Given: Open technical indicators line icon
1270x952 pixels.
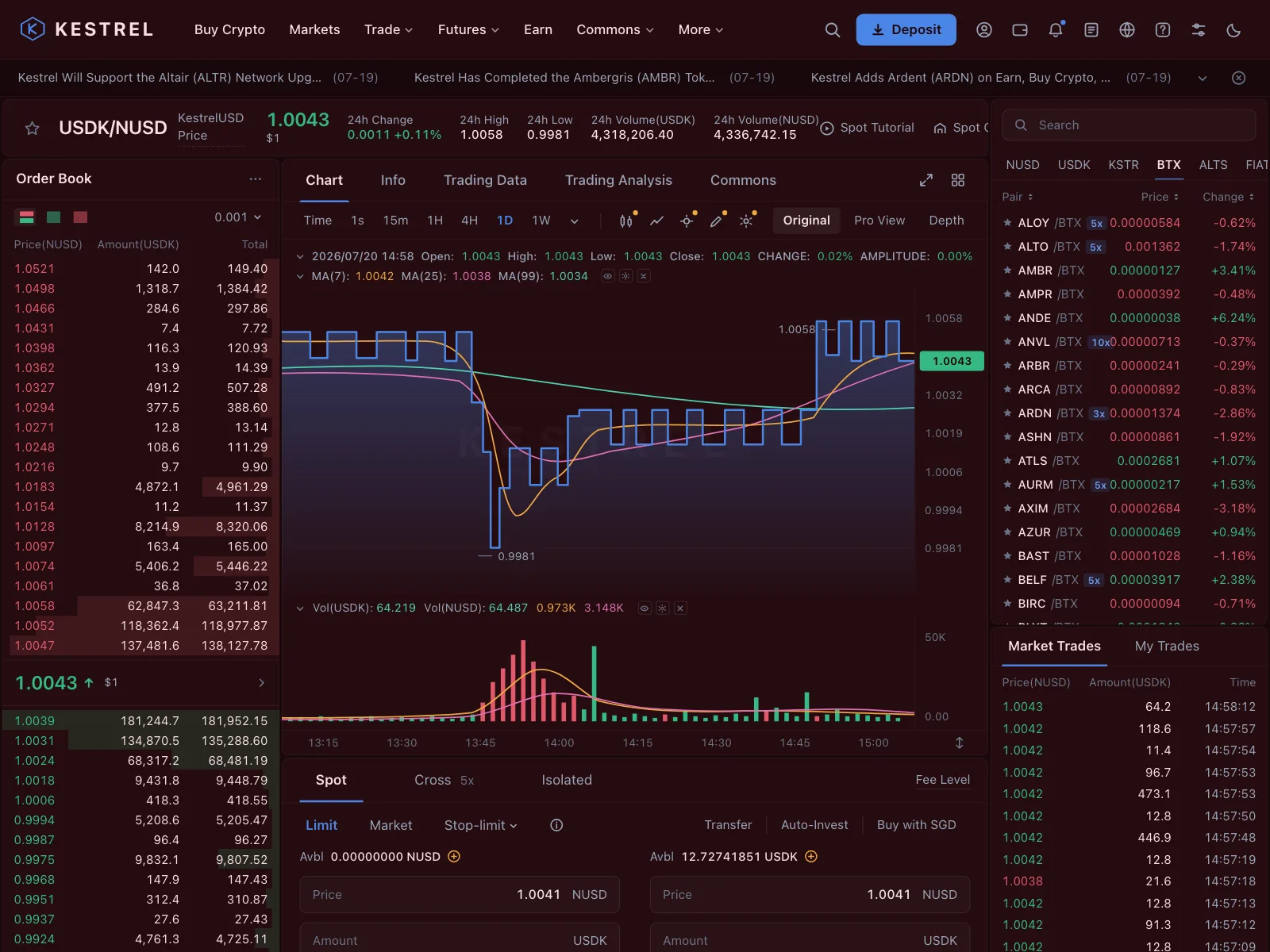Looking at the screenshot, I should (656, 221).
